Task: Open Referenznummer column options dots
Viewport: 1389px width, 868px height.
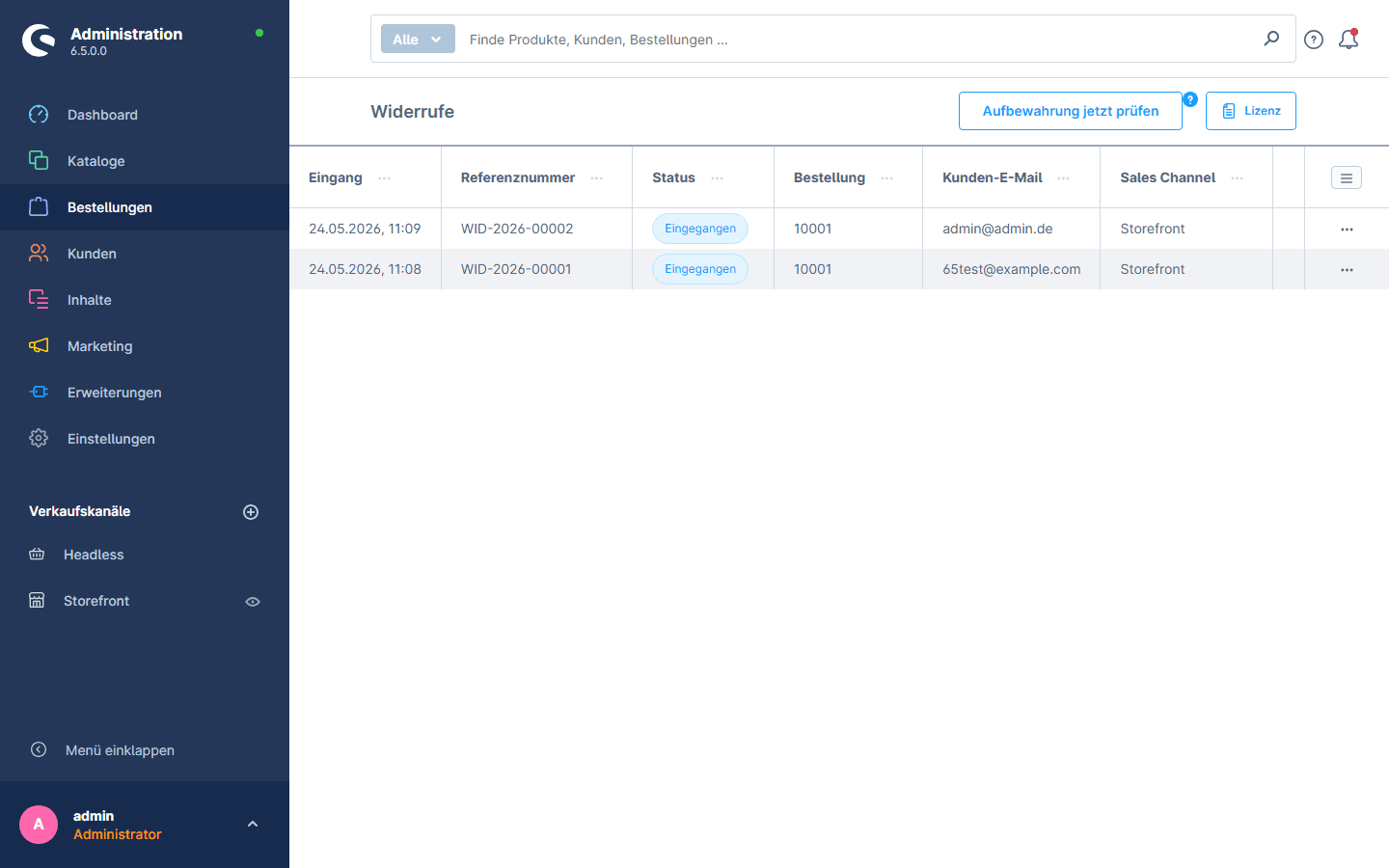Action: point(597,178)
